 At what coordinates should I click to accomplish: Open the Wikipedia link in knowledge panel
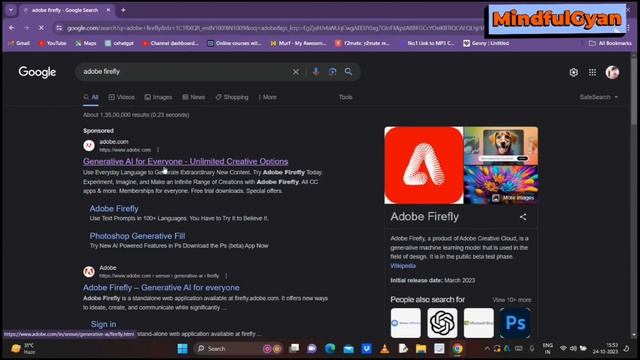click(403, 266)
